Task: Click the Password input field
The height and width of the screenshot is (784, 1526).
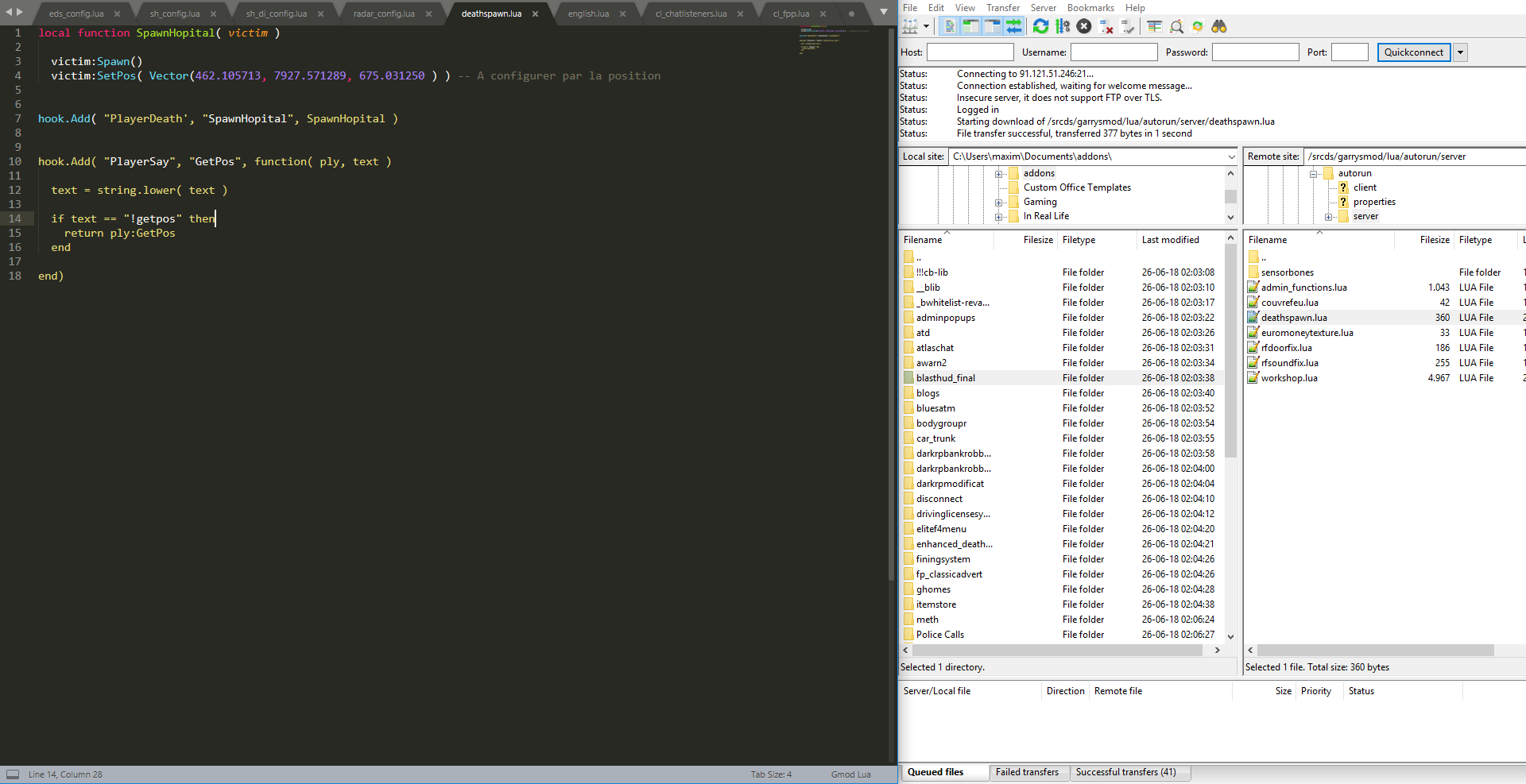Action: [1255, 52]
